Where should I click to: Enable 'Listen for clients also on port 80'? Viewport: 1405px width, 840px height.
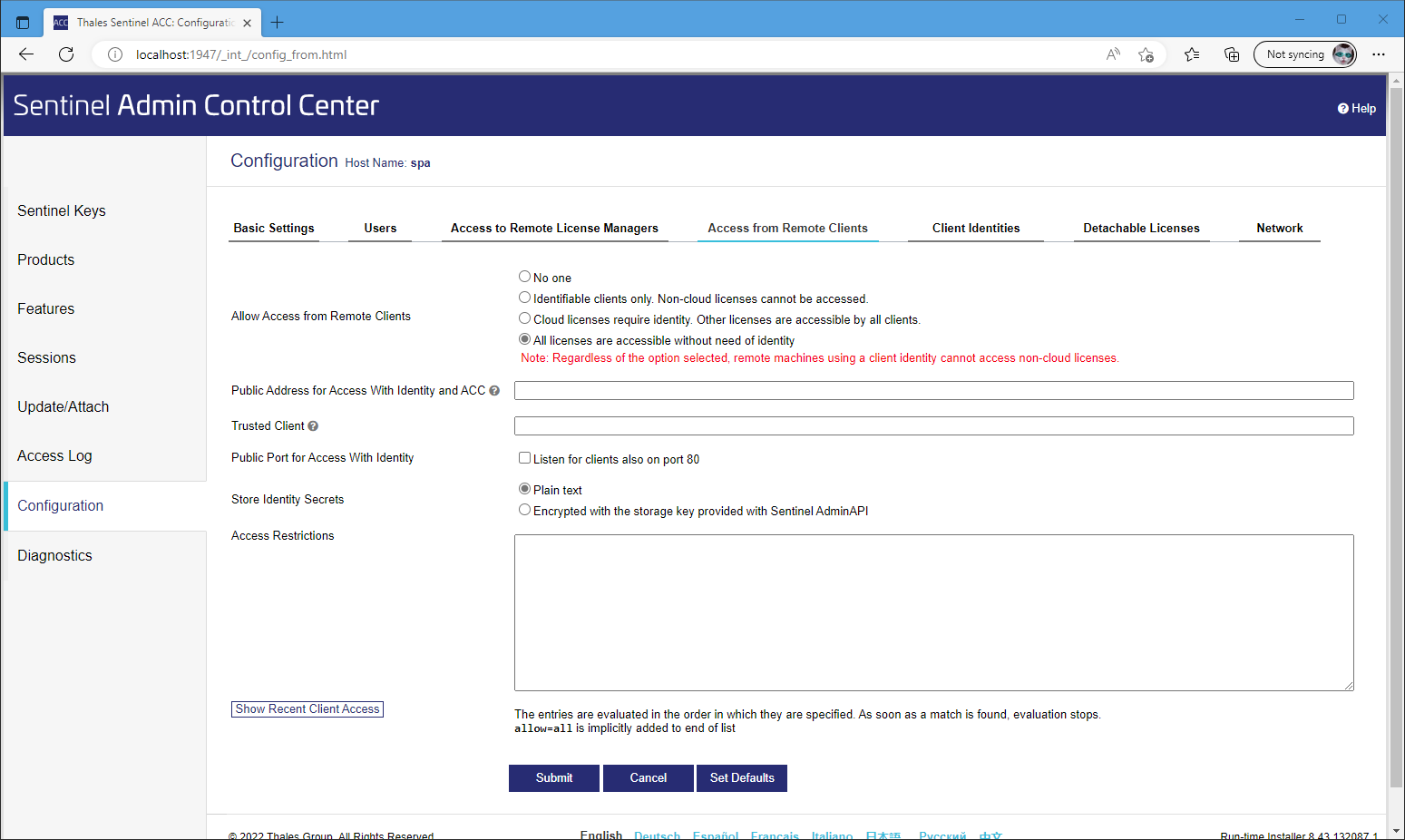(x=524, y=458)
